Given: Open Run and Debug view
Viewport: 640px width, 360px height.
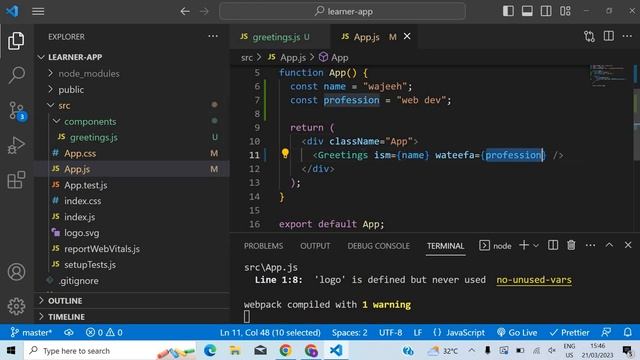Looking at the screenshot, I should [16, 145].
